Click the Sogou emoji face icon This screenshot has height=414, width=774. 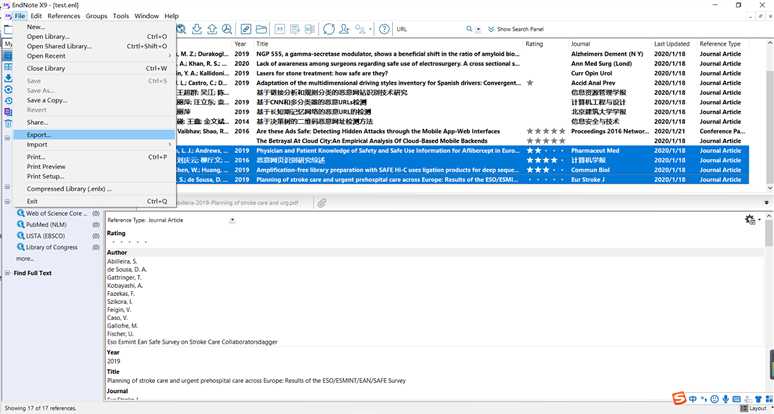coord(714,399)
